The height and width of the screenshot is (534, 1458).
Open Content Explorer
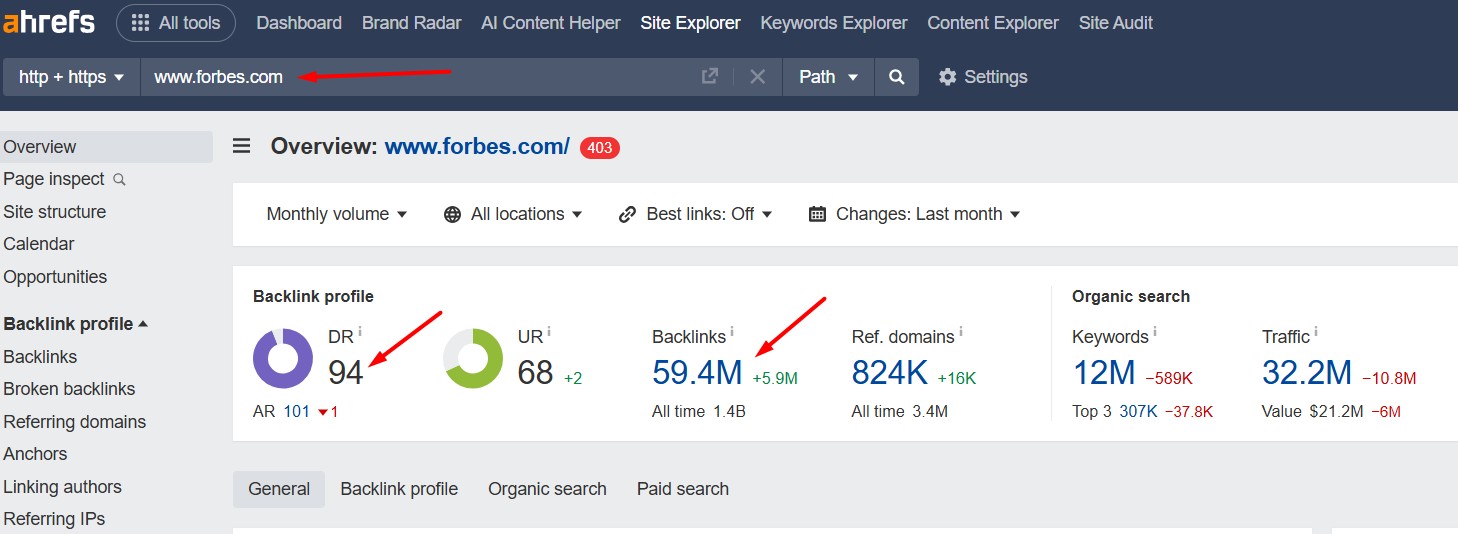coord(993,23)
